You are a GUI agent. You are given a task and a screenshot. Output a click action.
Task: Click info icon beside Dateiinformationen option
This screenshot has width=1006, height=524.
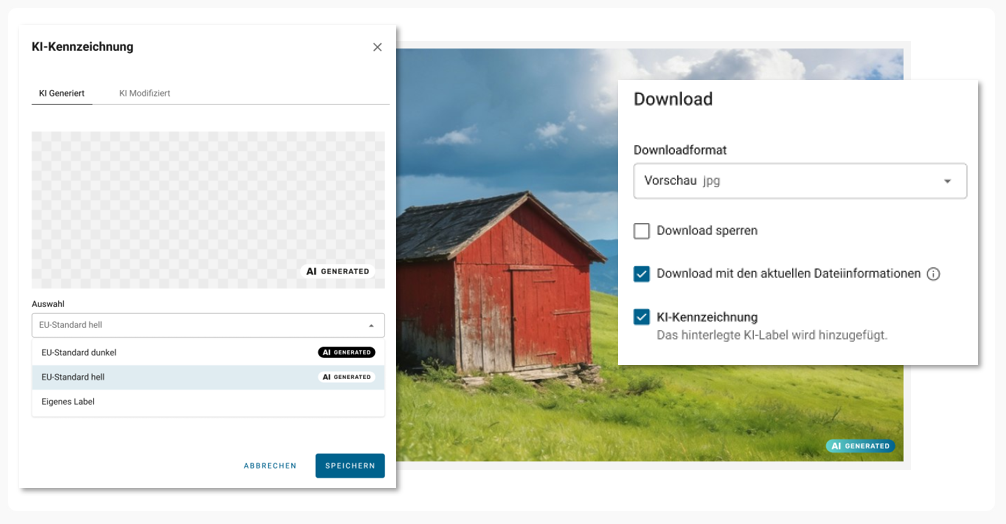(x=934, y=275)
